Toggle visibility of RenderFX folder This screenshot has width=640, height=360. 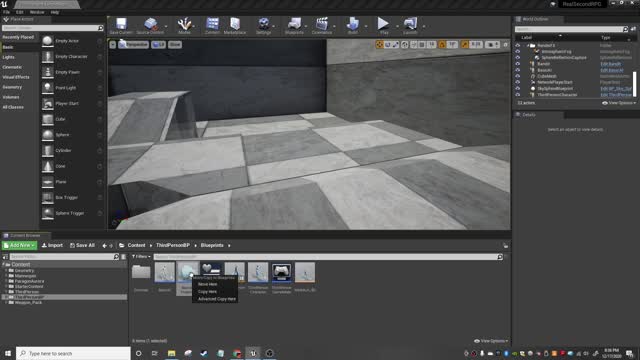[x=518, y=46]
